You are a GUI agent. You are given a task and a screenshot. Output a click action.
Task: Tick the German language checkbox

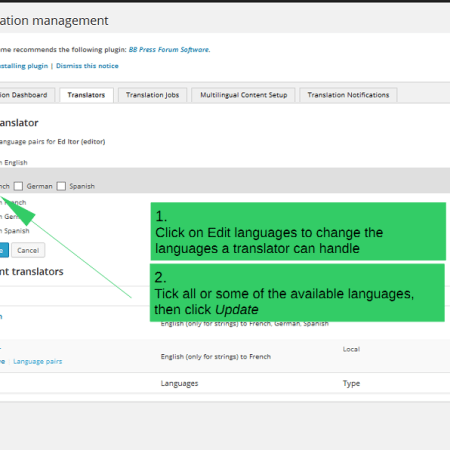click(x=18, y=186)
